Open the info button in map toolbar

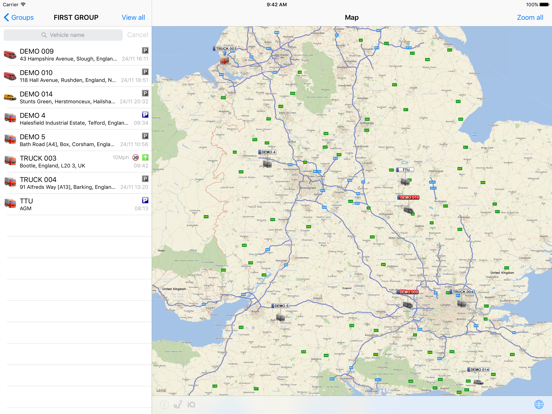(164, 405)
